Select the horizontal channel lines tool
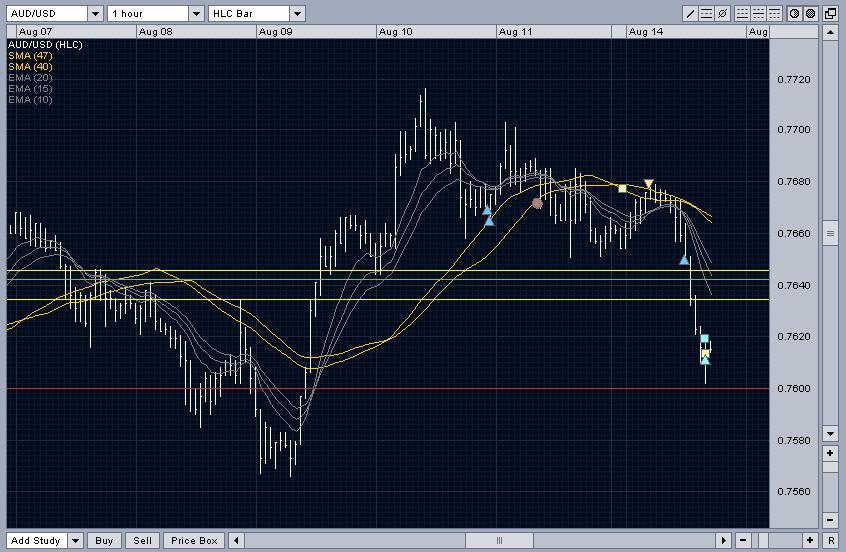The image size is (846, 552). (x=706, y=13)
